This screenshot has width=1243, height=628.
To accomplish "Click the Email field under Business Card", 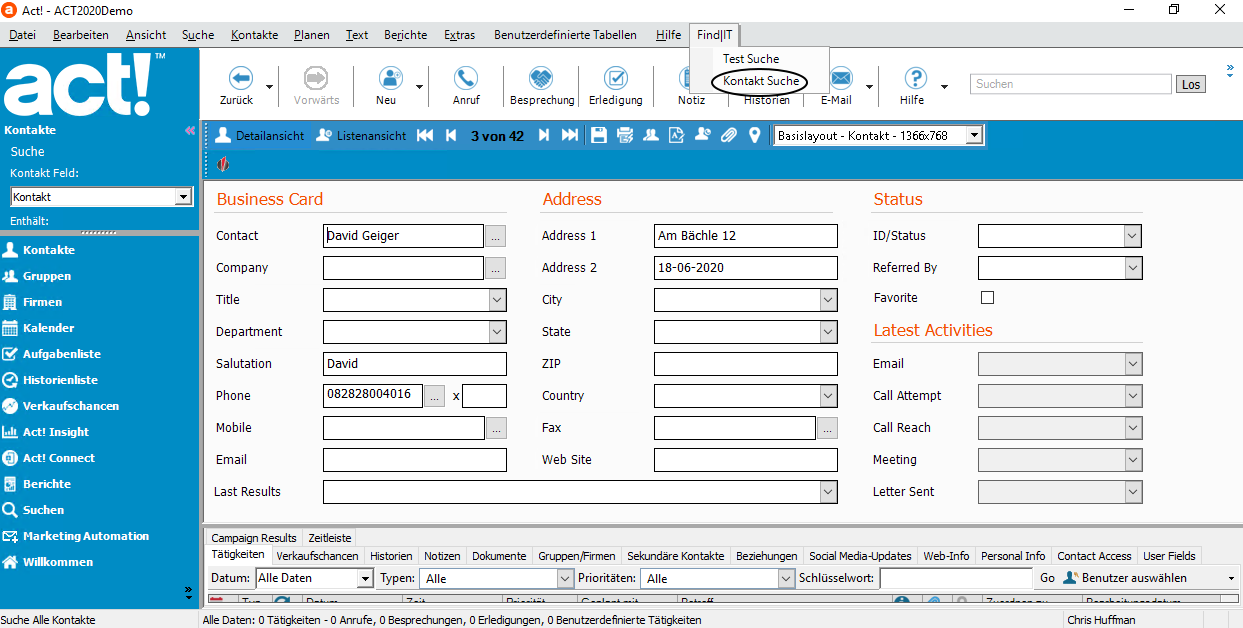I will click(415, 460).
